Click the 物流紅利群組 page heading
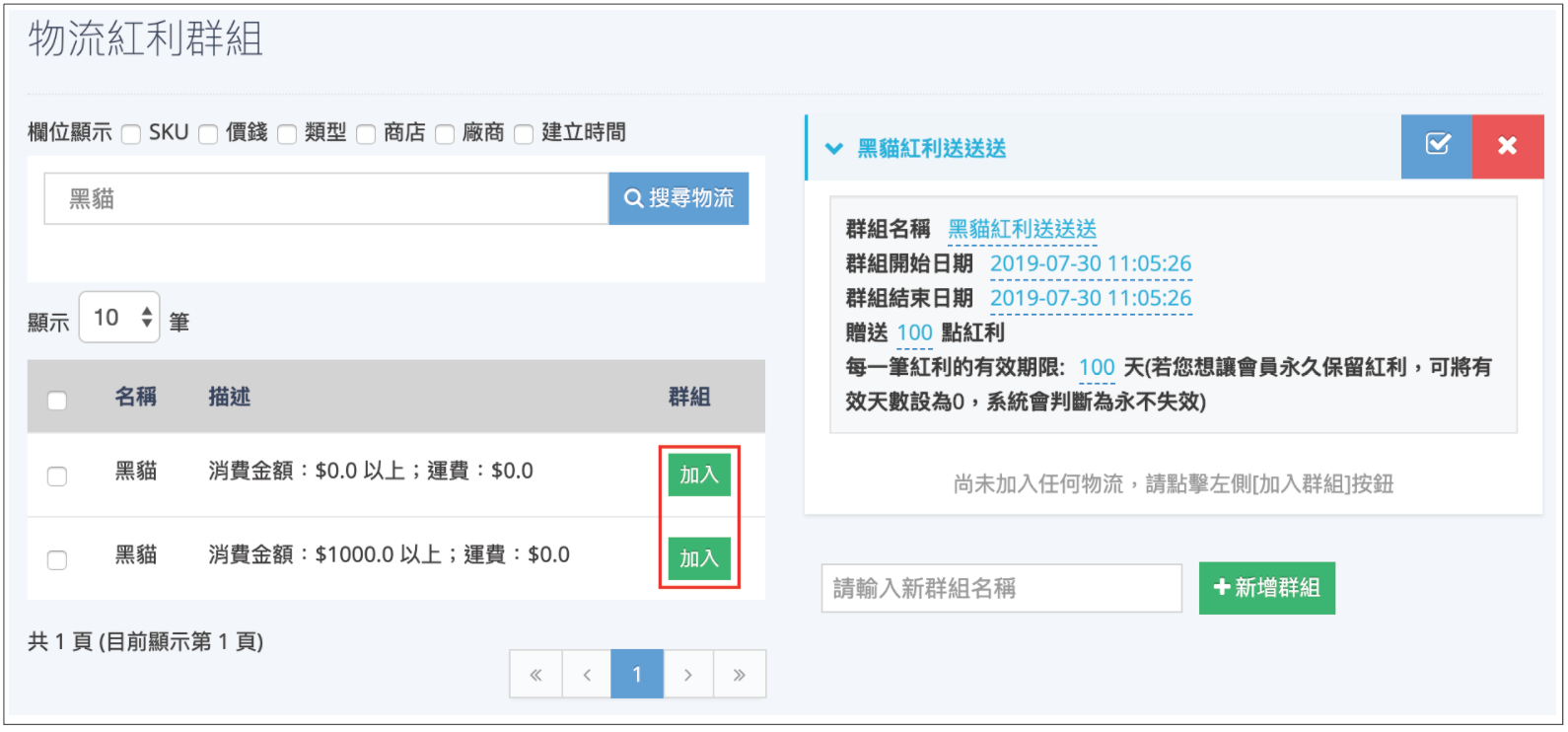 click(x=146, y=39)
